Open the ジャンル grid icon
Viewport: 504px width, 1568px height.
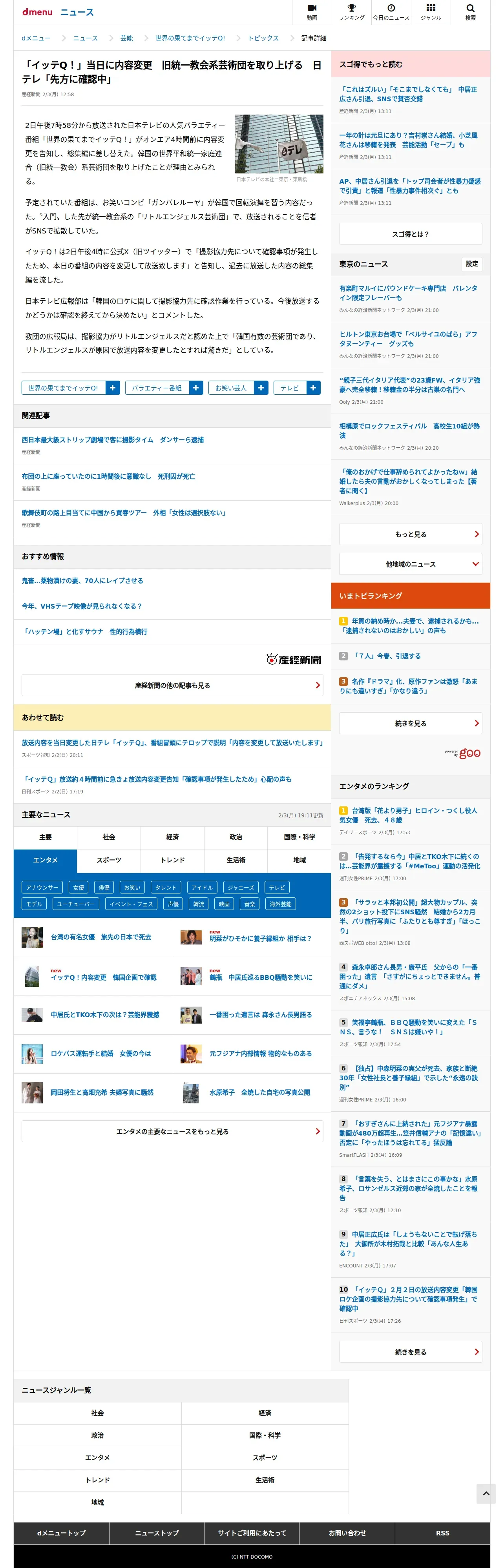[430, 11]
